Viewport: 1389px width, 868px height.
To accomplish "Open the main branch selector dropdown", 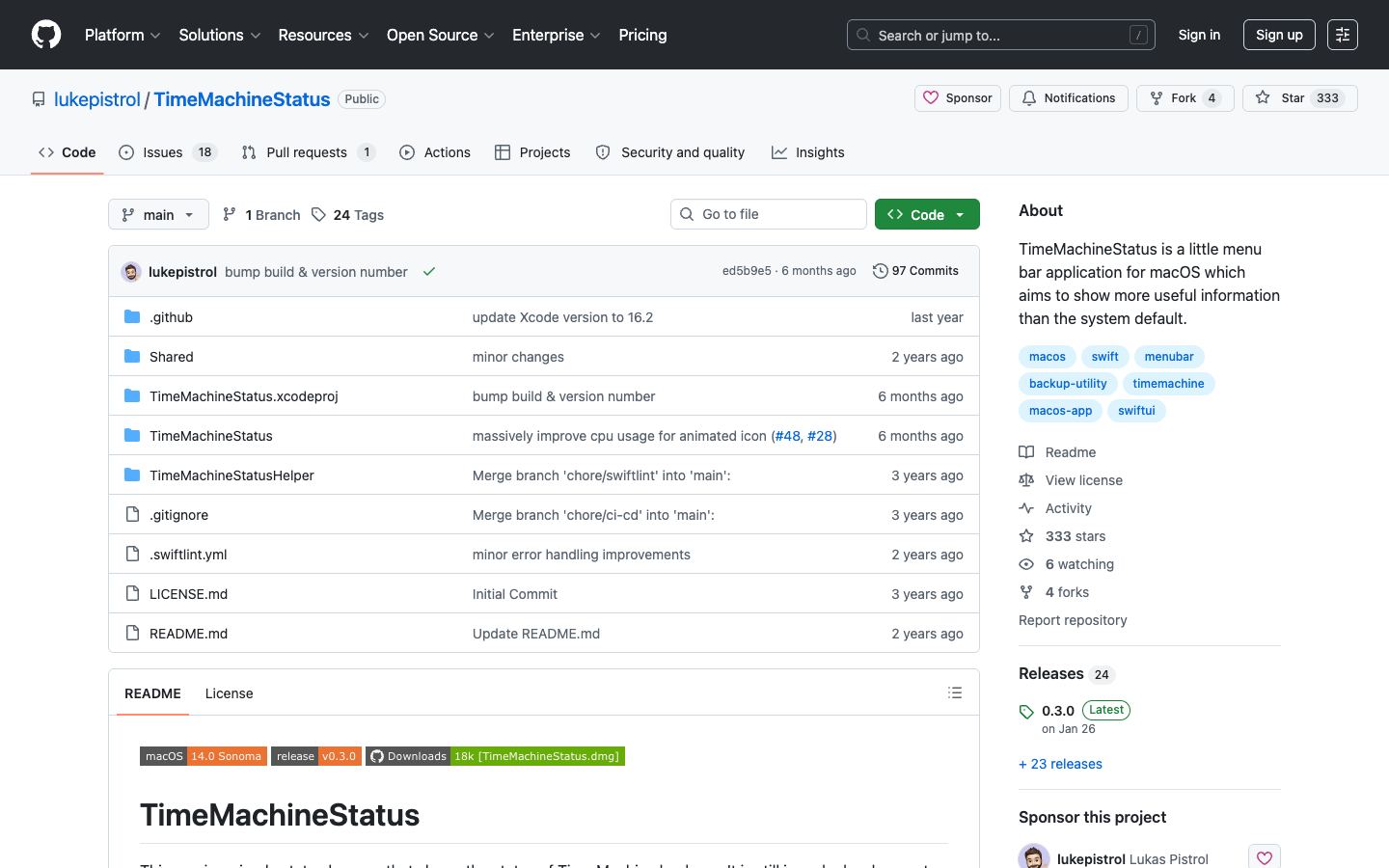I will [158, 214].
